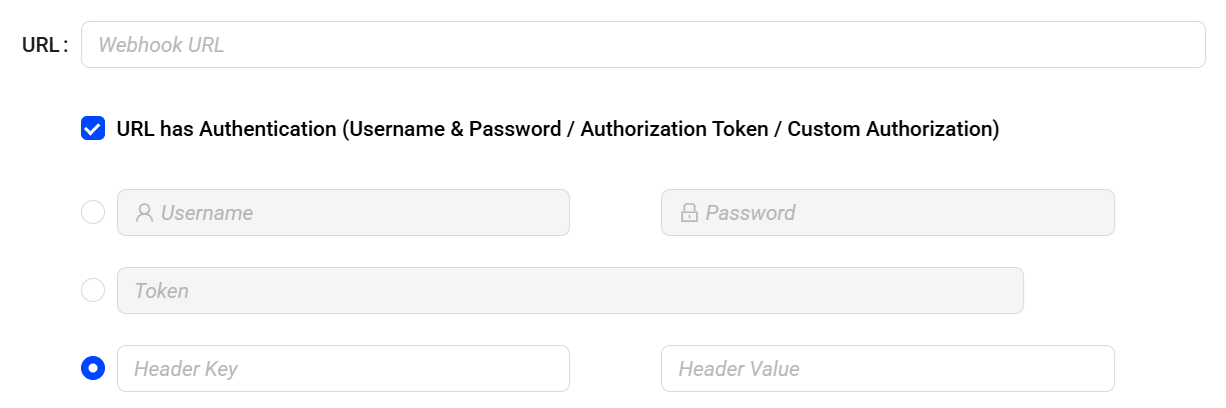1226x408 pixels.
Task: Click the "URL :" field label
Action: [45, 45]
